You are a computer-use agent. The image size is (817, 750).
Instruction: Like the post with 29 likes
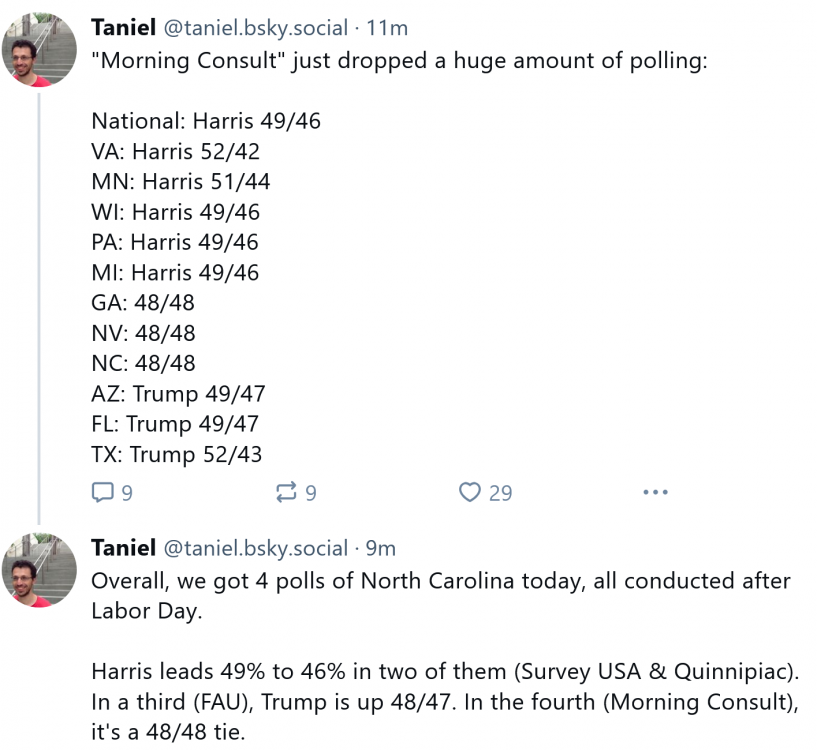point(470,492)
